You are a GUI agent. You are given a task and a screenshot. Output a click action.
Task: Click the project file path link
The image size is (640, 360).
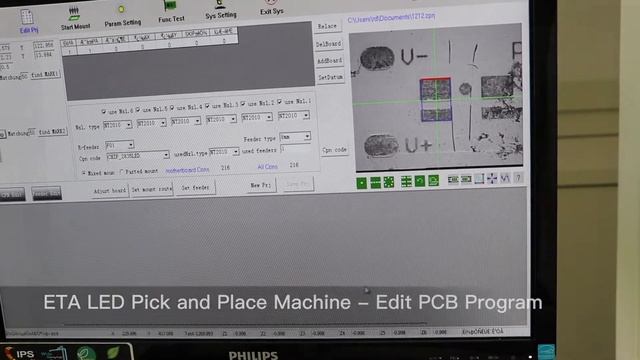[391, 17]
